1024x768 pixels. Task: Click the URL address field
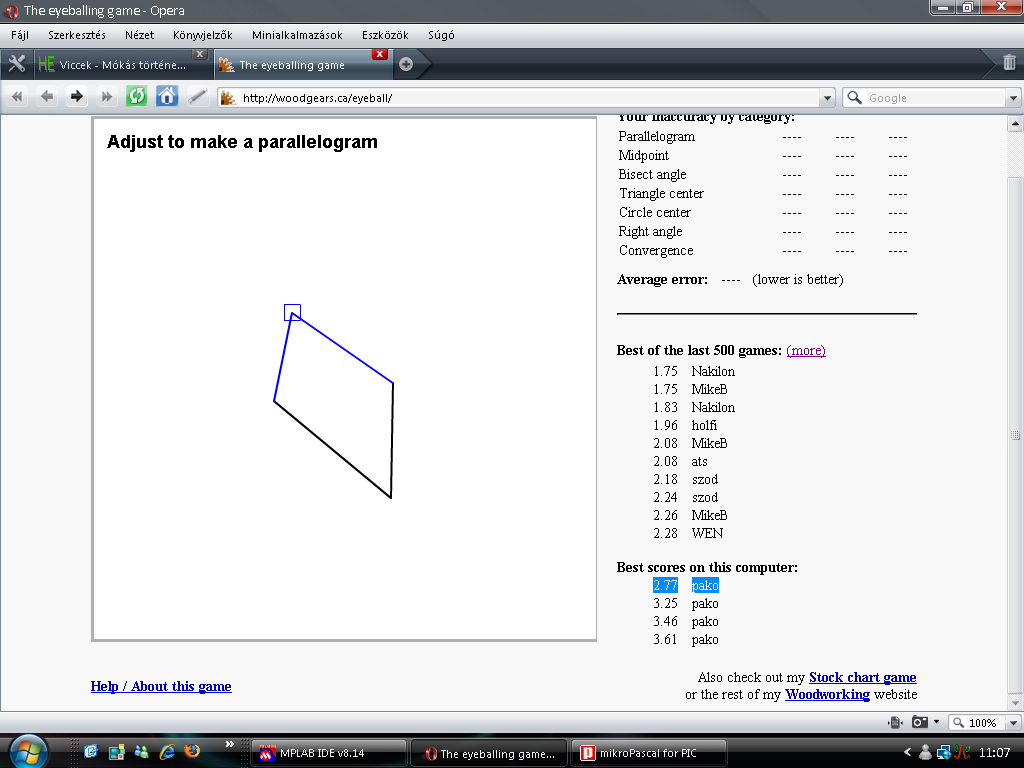pyautogui.click(x=526, y=98)
